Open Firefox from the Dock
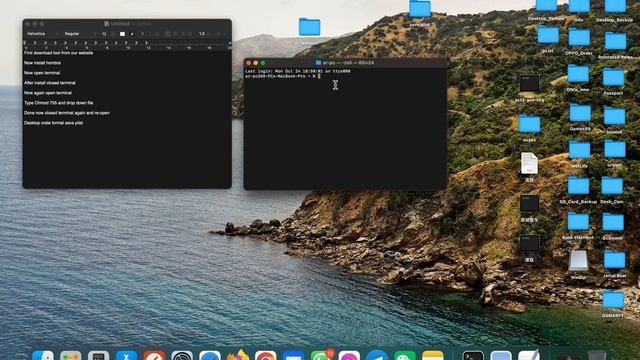 (238, 355)
